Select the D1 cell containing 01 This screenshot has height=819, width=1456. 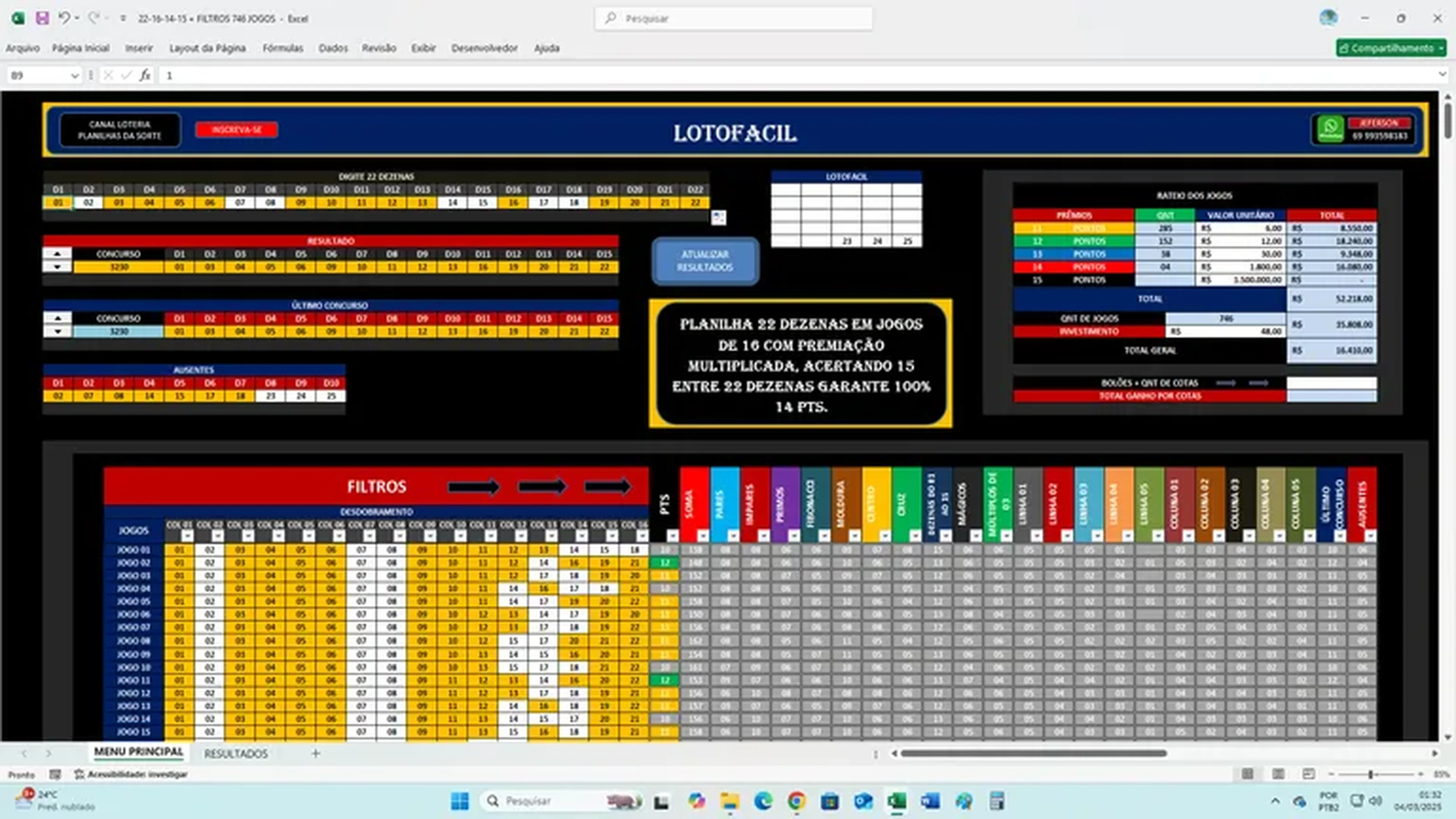58,203
